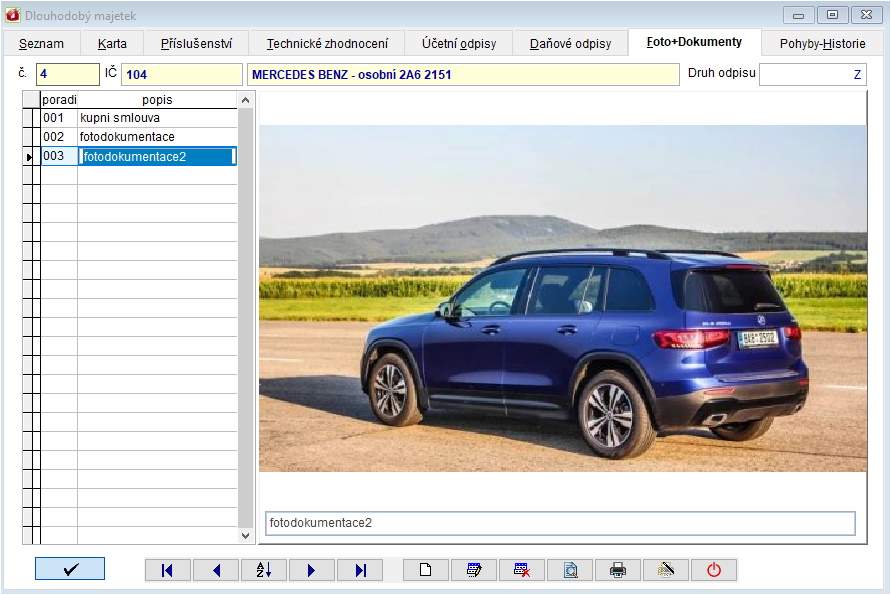Click the scroll down arrow of the list
The image size is (891, 595).
pyautogui.click(x=245, y=535)
